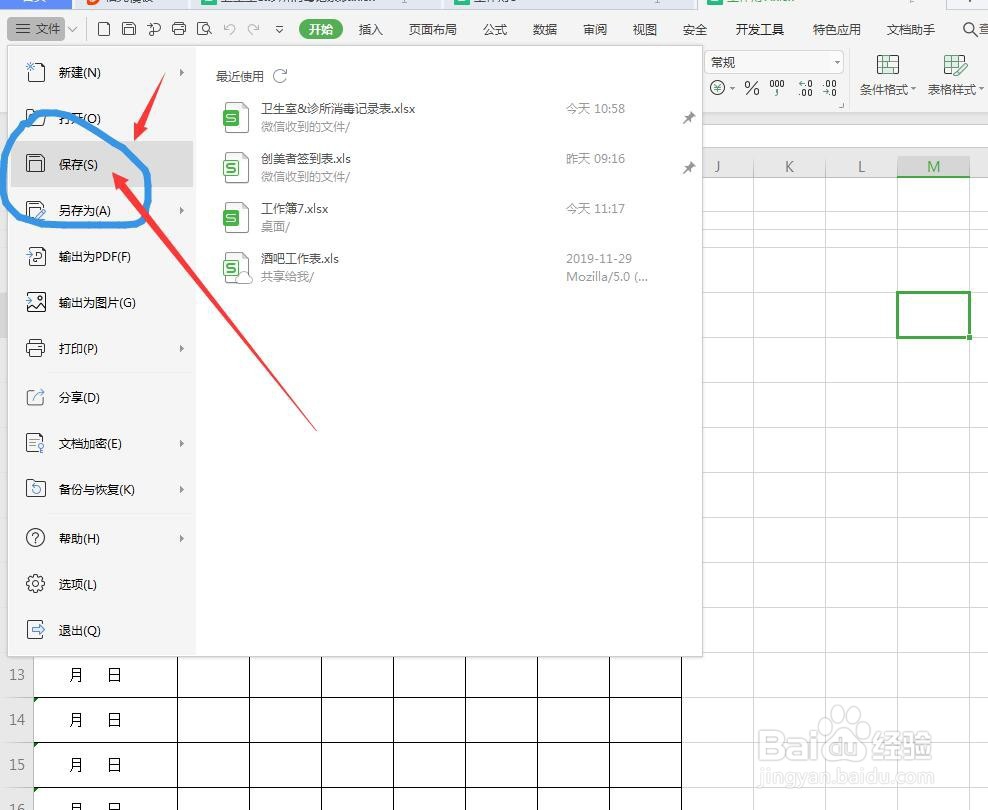The image size is (988, 810).
Task: Select 打印(P) menu item
Action: [101, 348]
